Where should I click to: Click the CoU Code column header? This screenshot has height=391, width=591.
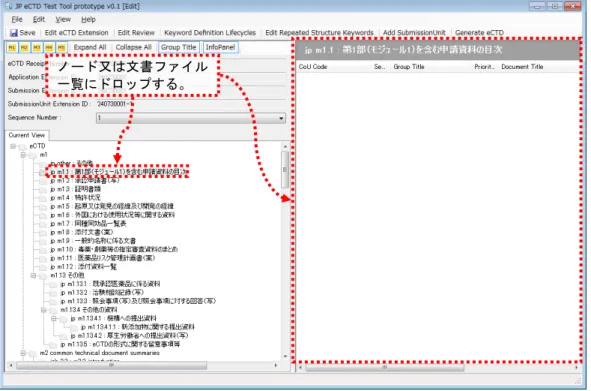[x=313, y=67]
